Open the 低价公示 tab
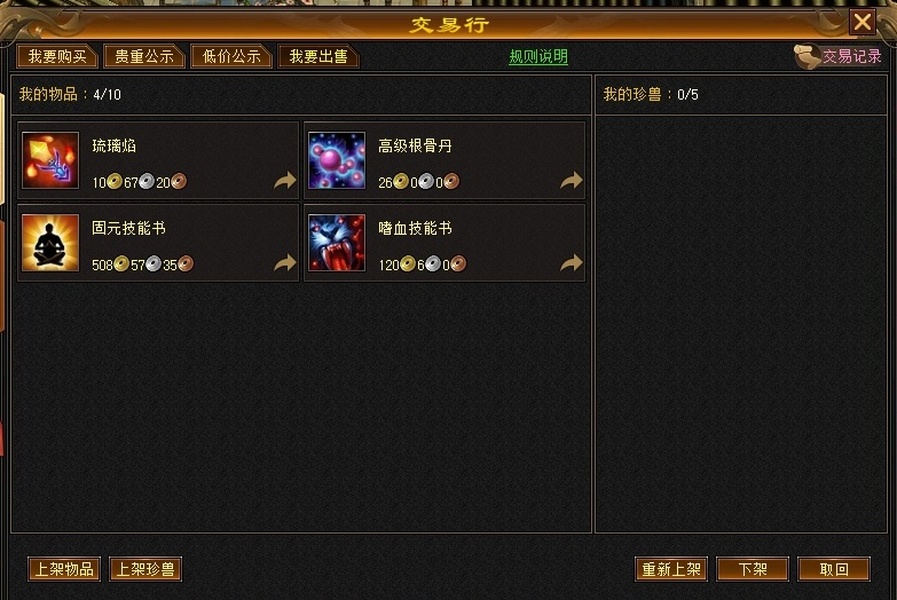This screenshot has width=897, height=600. tap(231, 56)
